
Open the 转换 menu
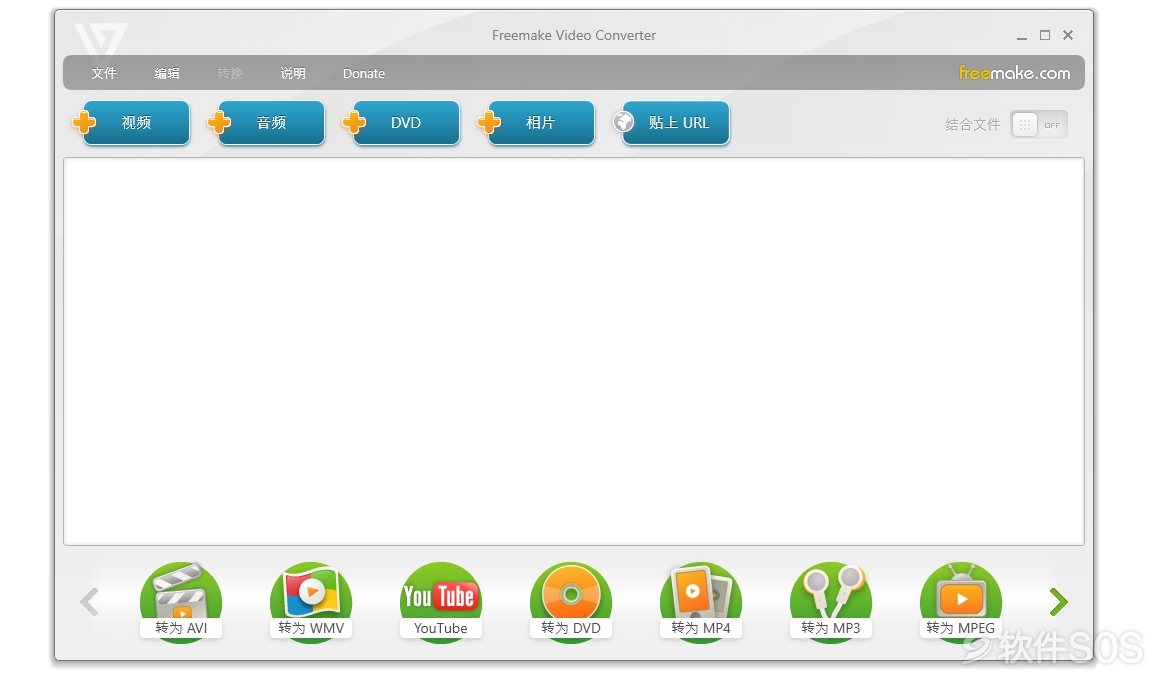click(230, 73)
